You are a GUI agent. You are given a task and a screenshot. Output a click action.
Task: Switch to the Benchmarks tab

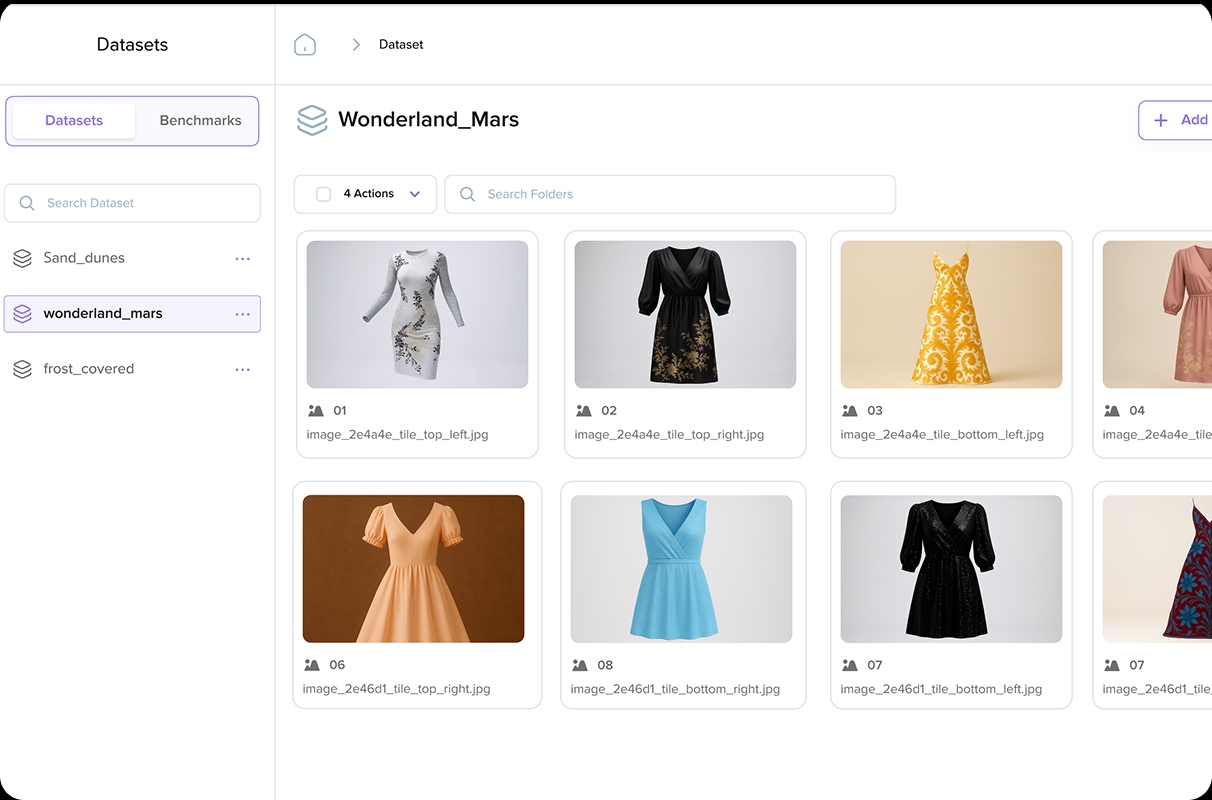coord(200,121)
